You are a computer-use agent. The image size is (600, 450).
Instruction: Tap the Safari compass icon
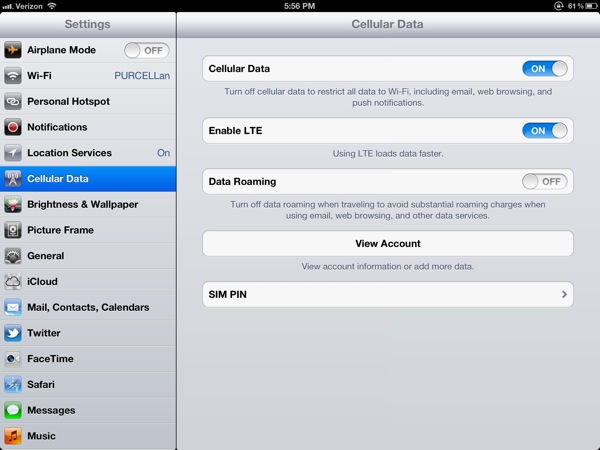coord(13,385)
